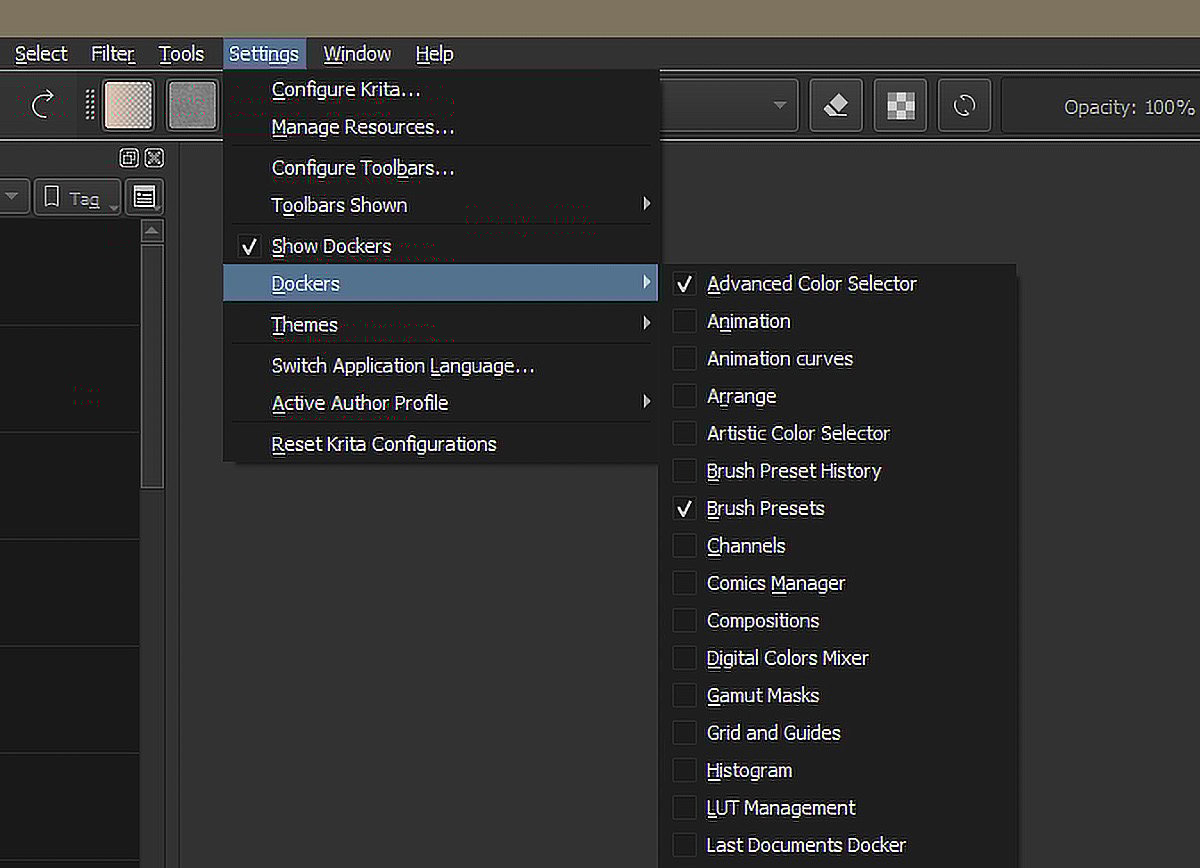Expand Toolbars Shown submenu

[441, 205]
